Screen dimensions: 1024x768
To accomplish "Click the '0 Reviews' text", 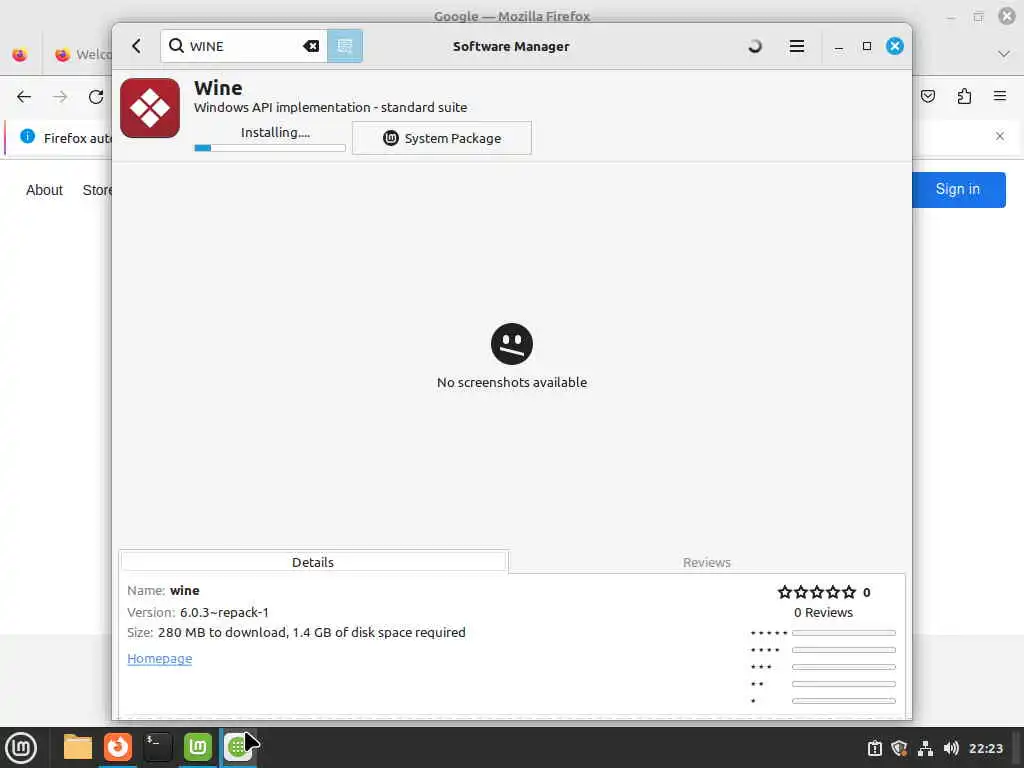I will click(823, 613).
